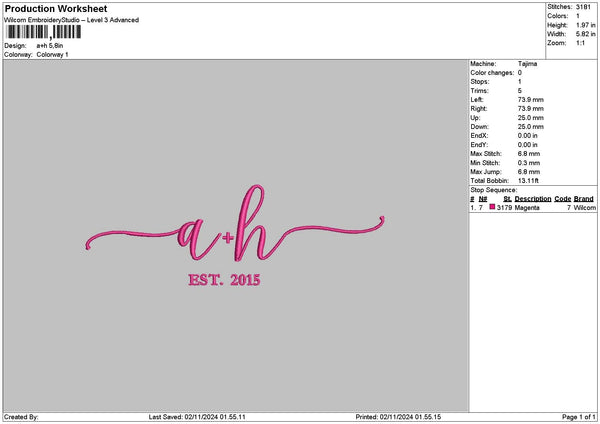Click the 'Stop Sequence:' heading
The image size is (600, 424).
click(x=494, y=190)
